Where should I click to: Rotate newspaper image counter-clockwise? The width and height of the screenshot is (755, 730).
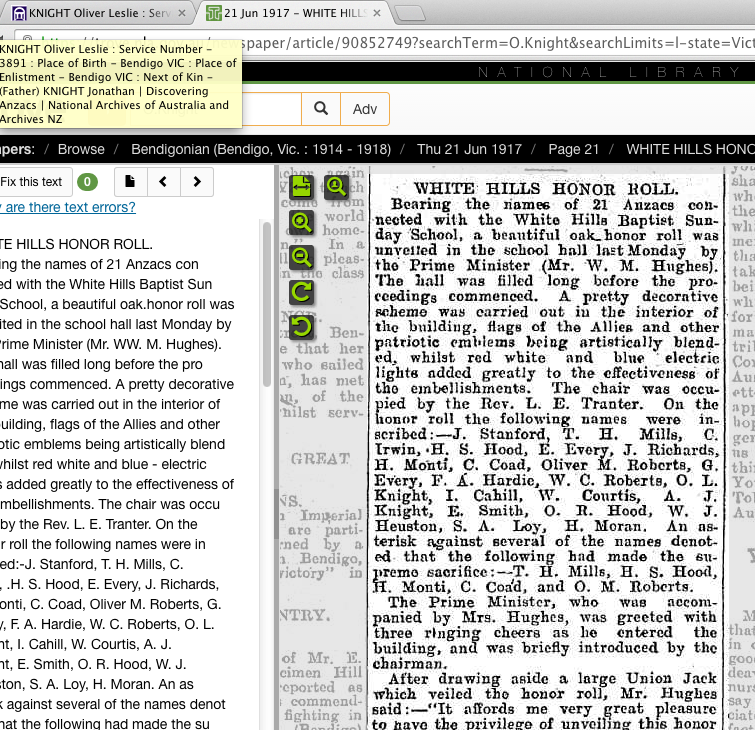pyautogui.click(x=301, y=327)
